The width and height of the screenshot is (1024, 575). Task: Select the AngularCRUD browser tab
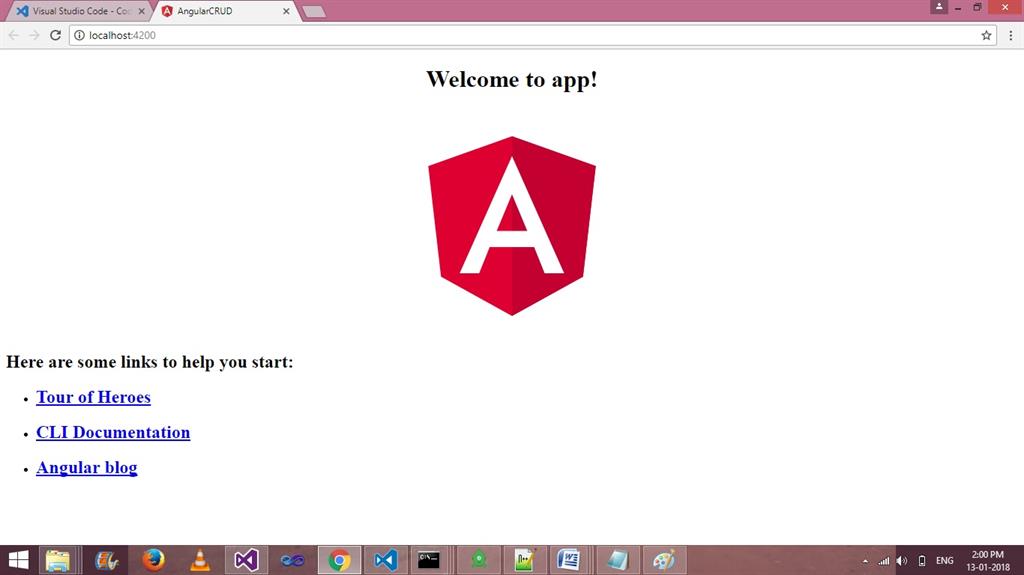tap(222, 11)
